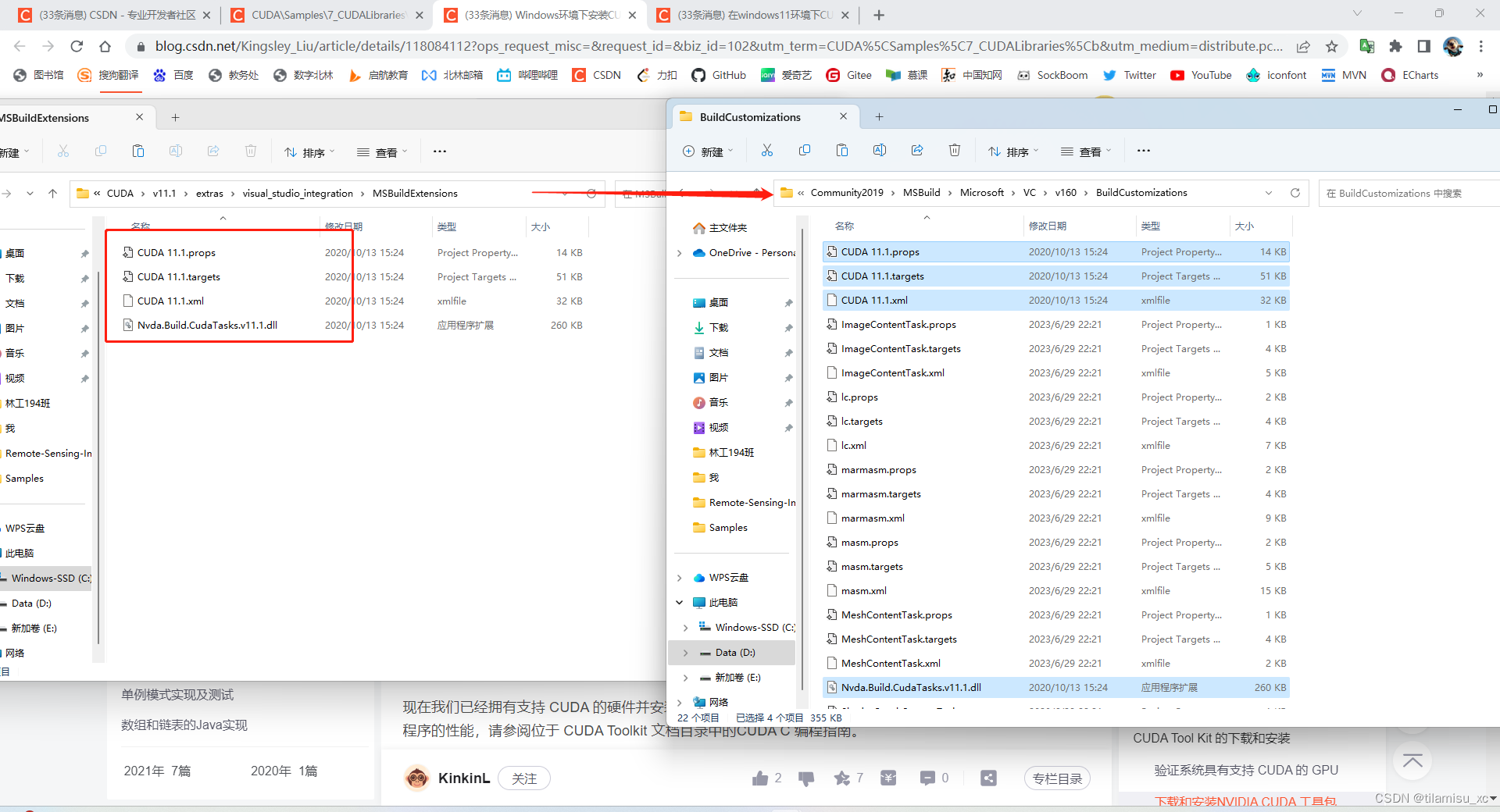
Task: Click the 关注 follow button next to KinkinL
Action: (524, 778)
